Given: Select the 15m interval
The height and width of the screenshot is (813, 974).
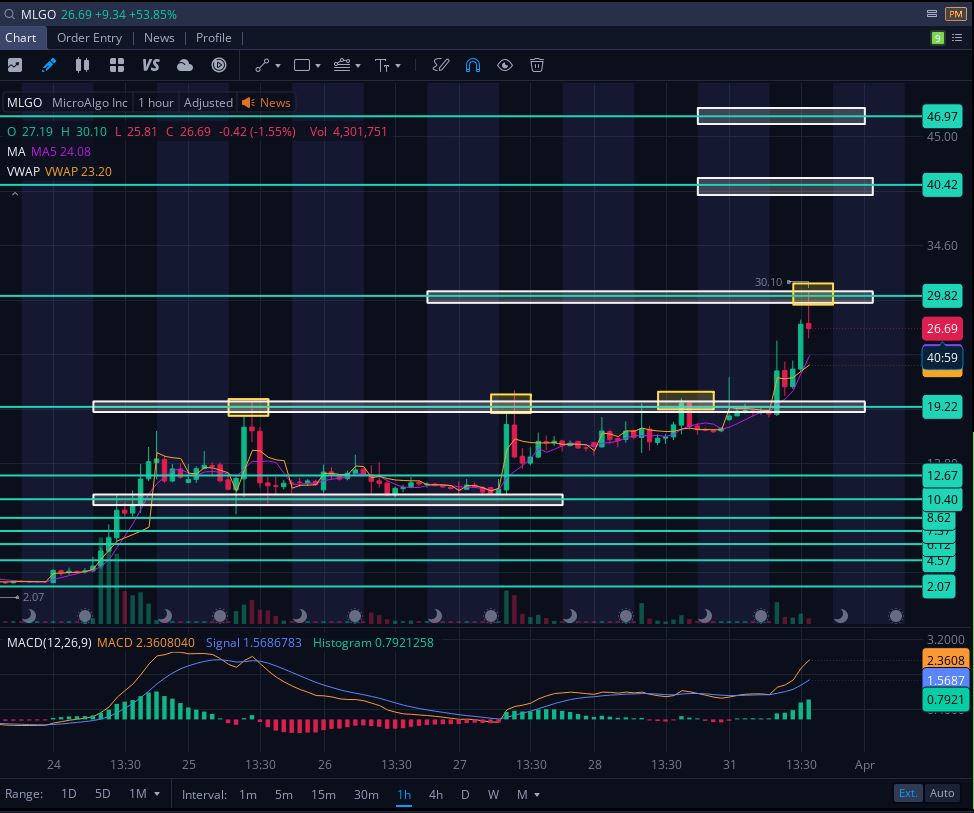Looking at the screenshot, I should click(x=323, y=794).
